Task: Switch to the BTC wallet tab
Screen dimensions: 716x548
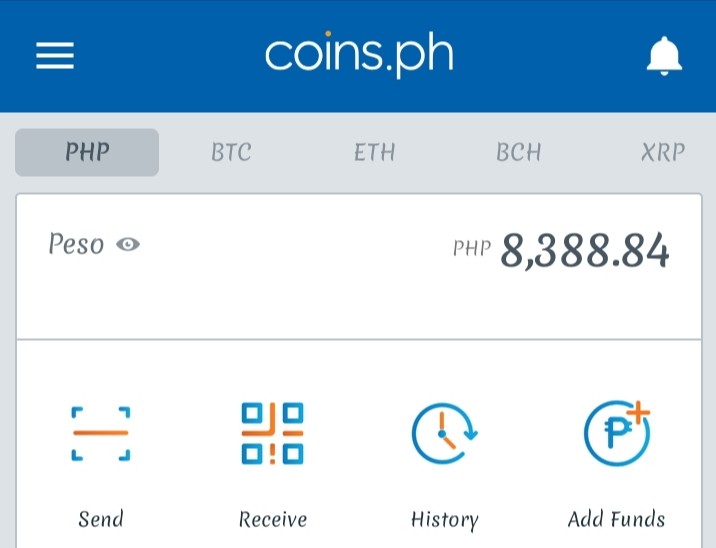Action: (x=231, y=152)
